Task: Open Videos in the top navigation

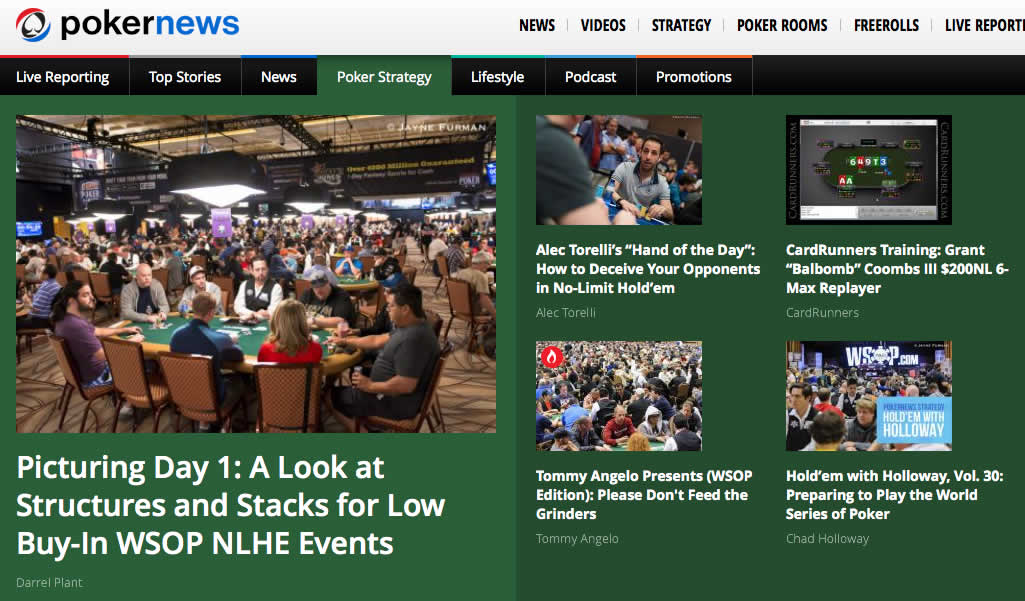Action: tap(603, 25)
